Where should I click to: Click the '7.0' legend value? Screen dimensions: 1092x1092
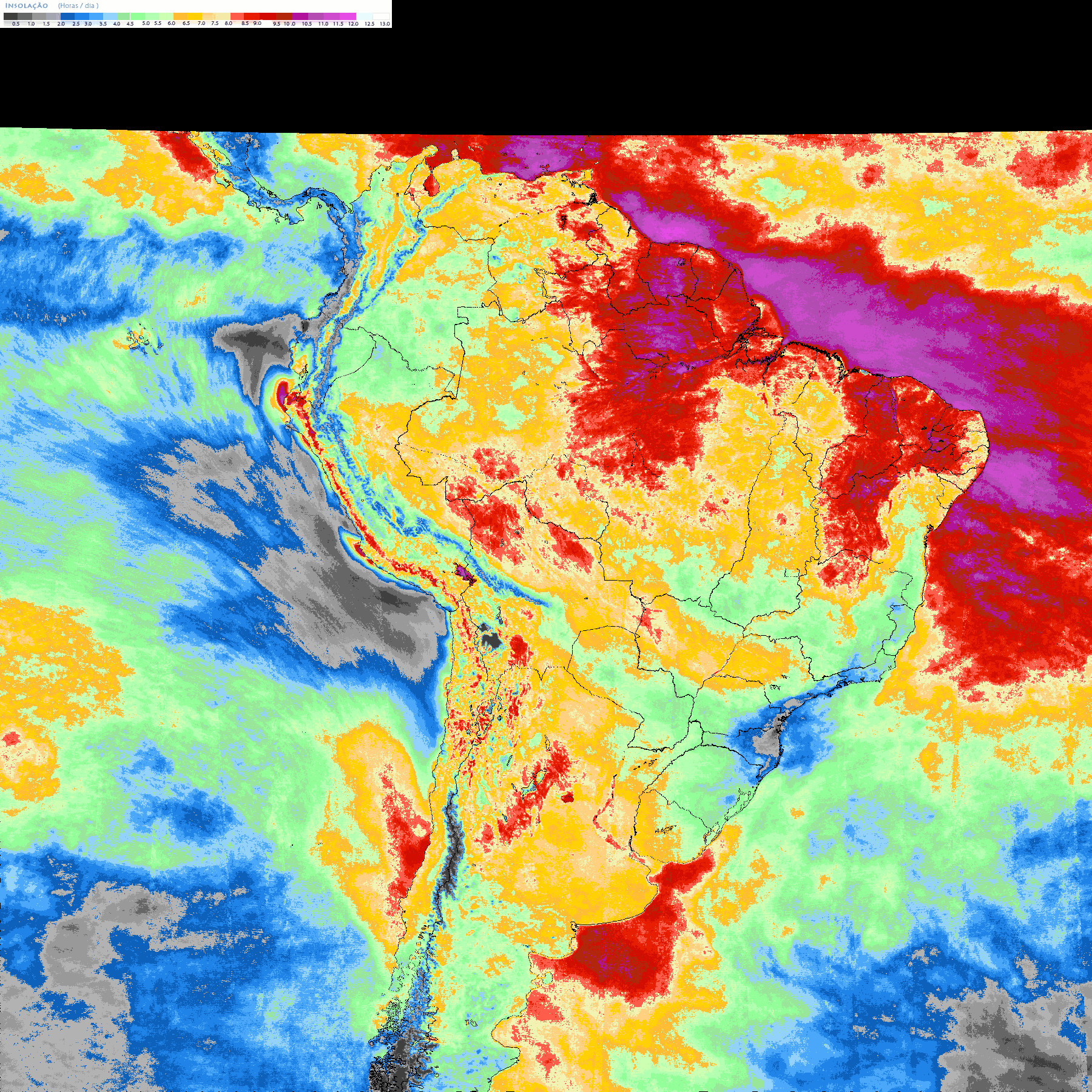pyautogui.click(x=201, y=23)
